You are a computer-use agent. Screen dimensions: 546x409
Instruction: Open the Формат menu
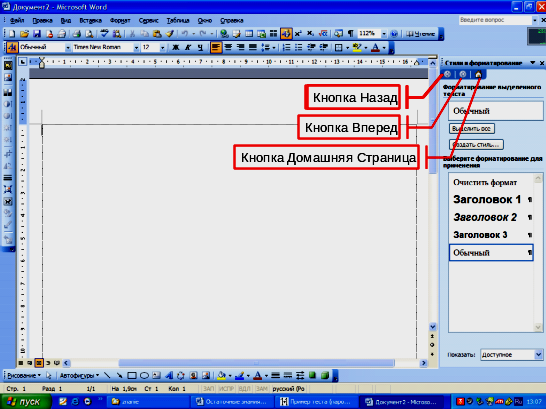(120, 21)
